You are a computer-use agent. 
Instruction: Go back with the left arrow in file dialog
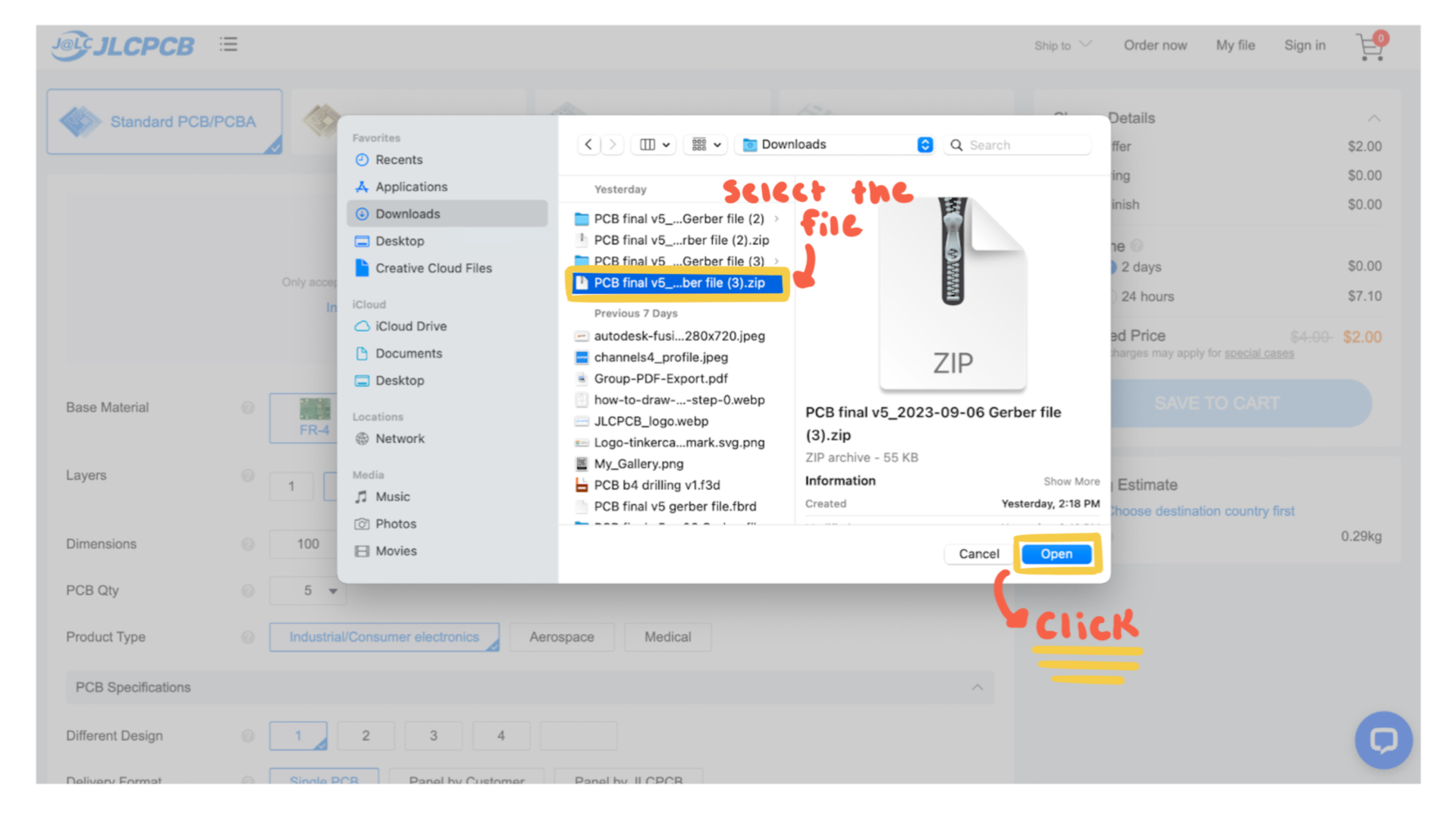tap(588, 145)
